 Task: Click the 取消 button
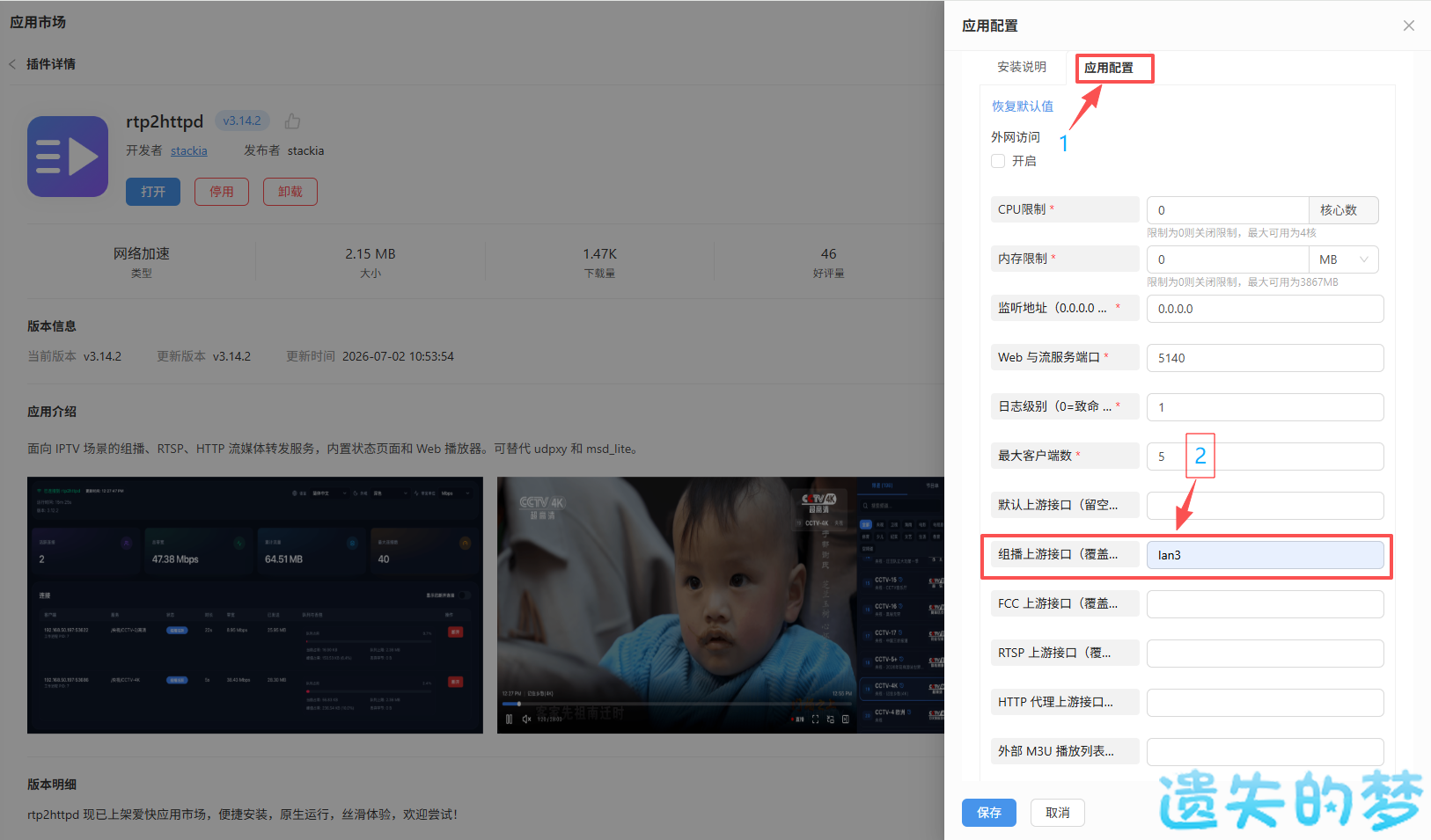pyautogui.click(x=1058, y=813)
